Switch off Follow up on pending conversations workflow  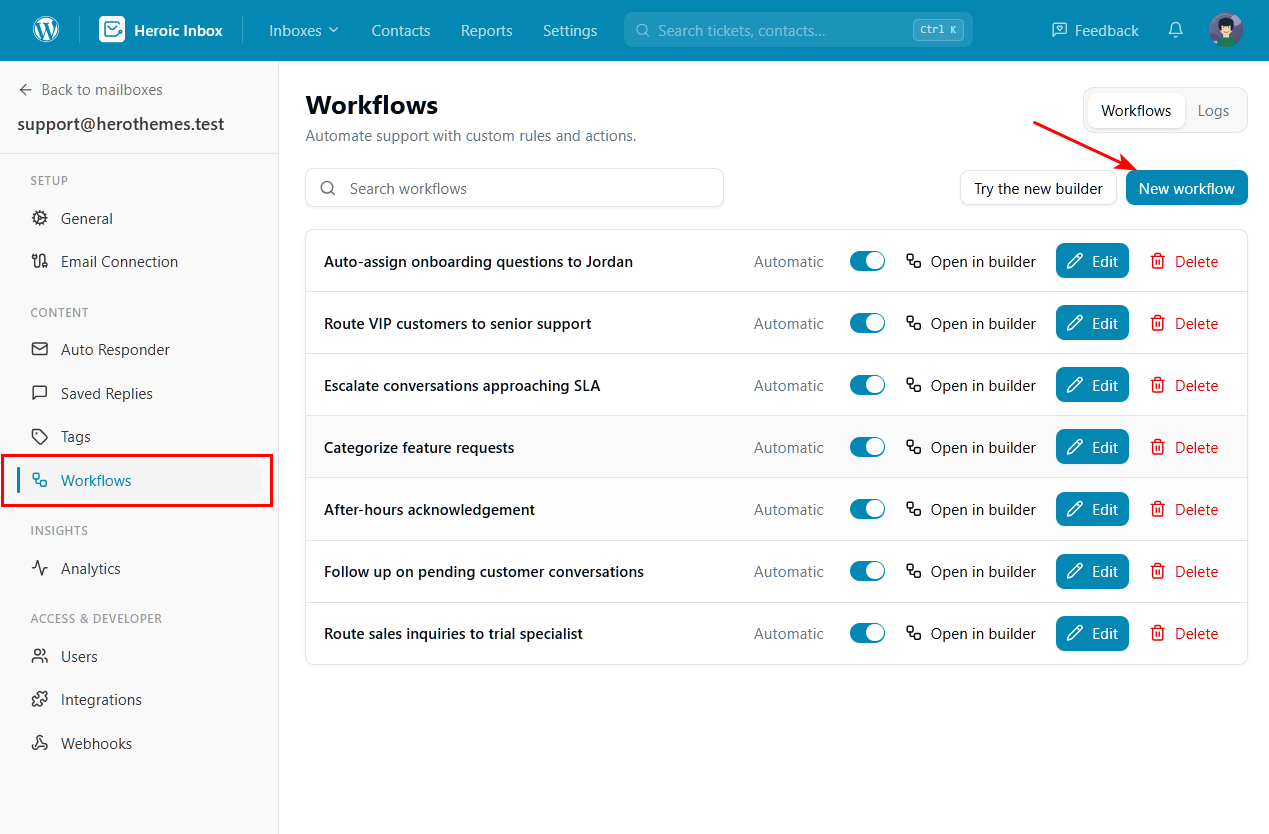point(867,572)
